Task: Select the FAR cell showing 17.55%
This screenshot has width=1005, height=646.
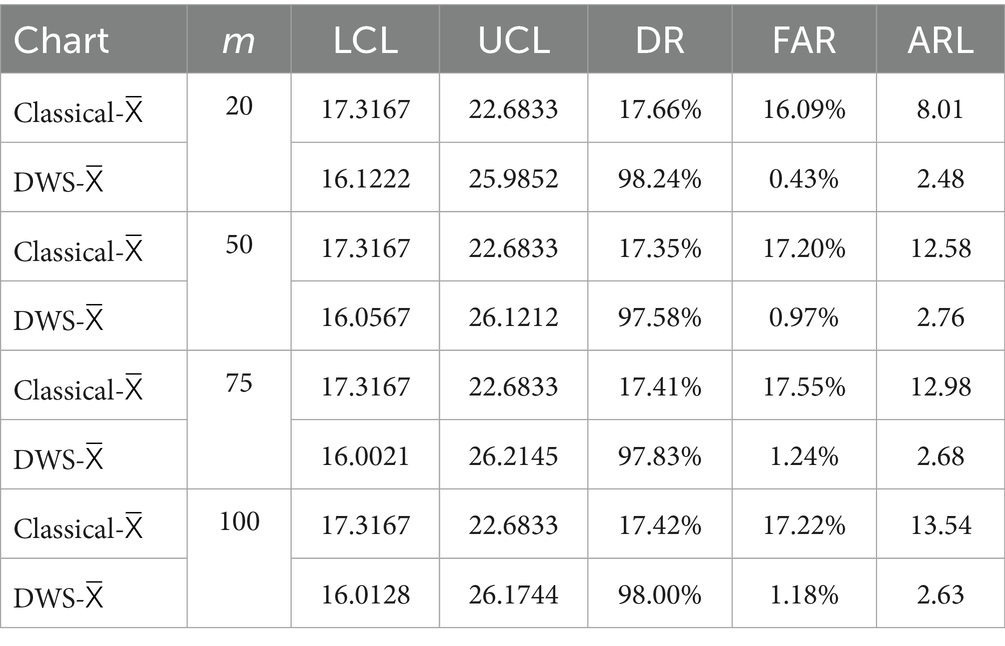Action: click(804, 386)
